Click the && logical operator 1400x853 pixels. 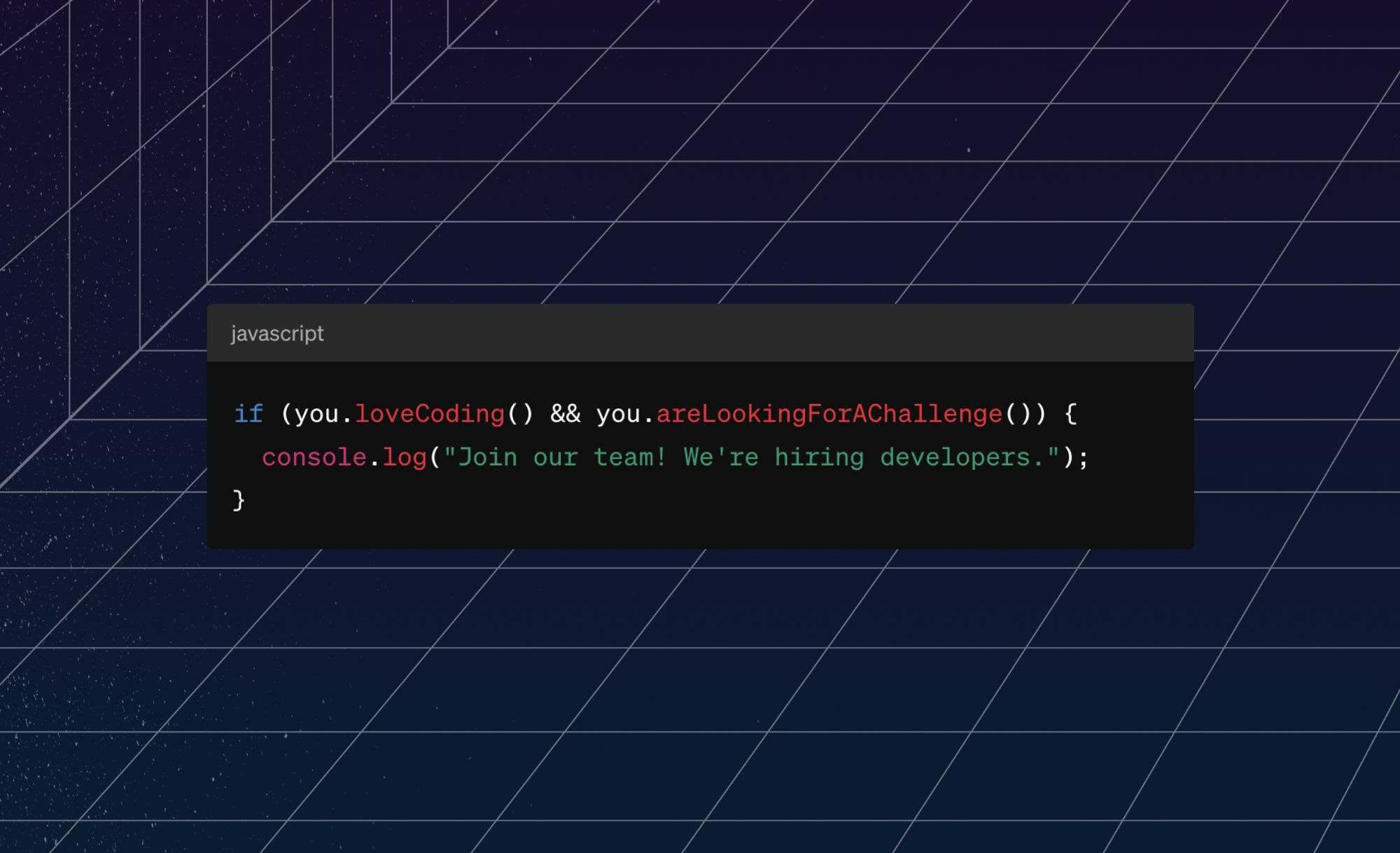click(565, 414)
